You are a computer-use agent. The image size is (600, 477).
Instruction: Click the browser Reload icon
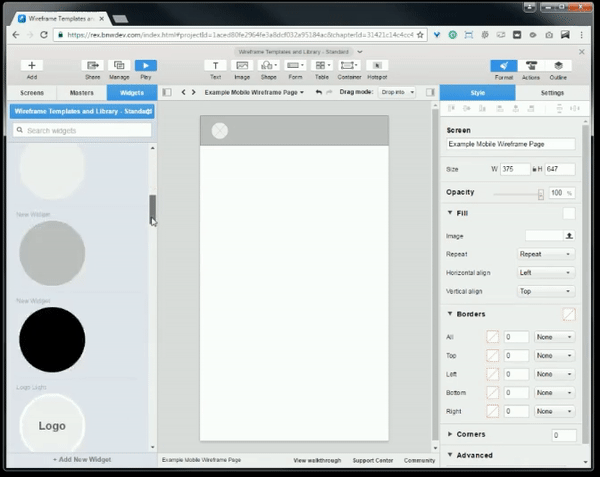tap(44, 35)
